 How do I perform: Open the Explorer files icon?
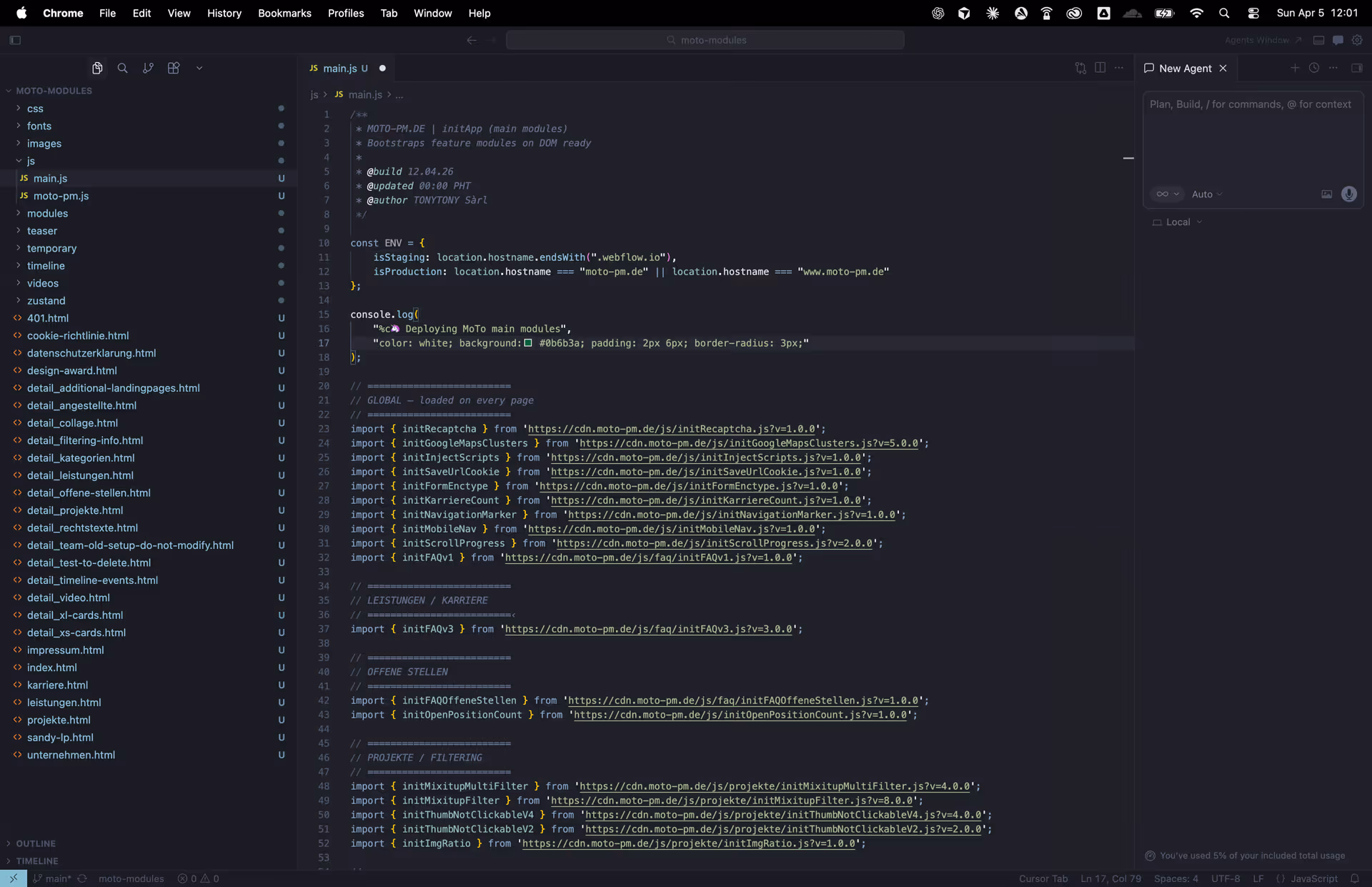97,68
